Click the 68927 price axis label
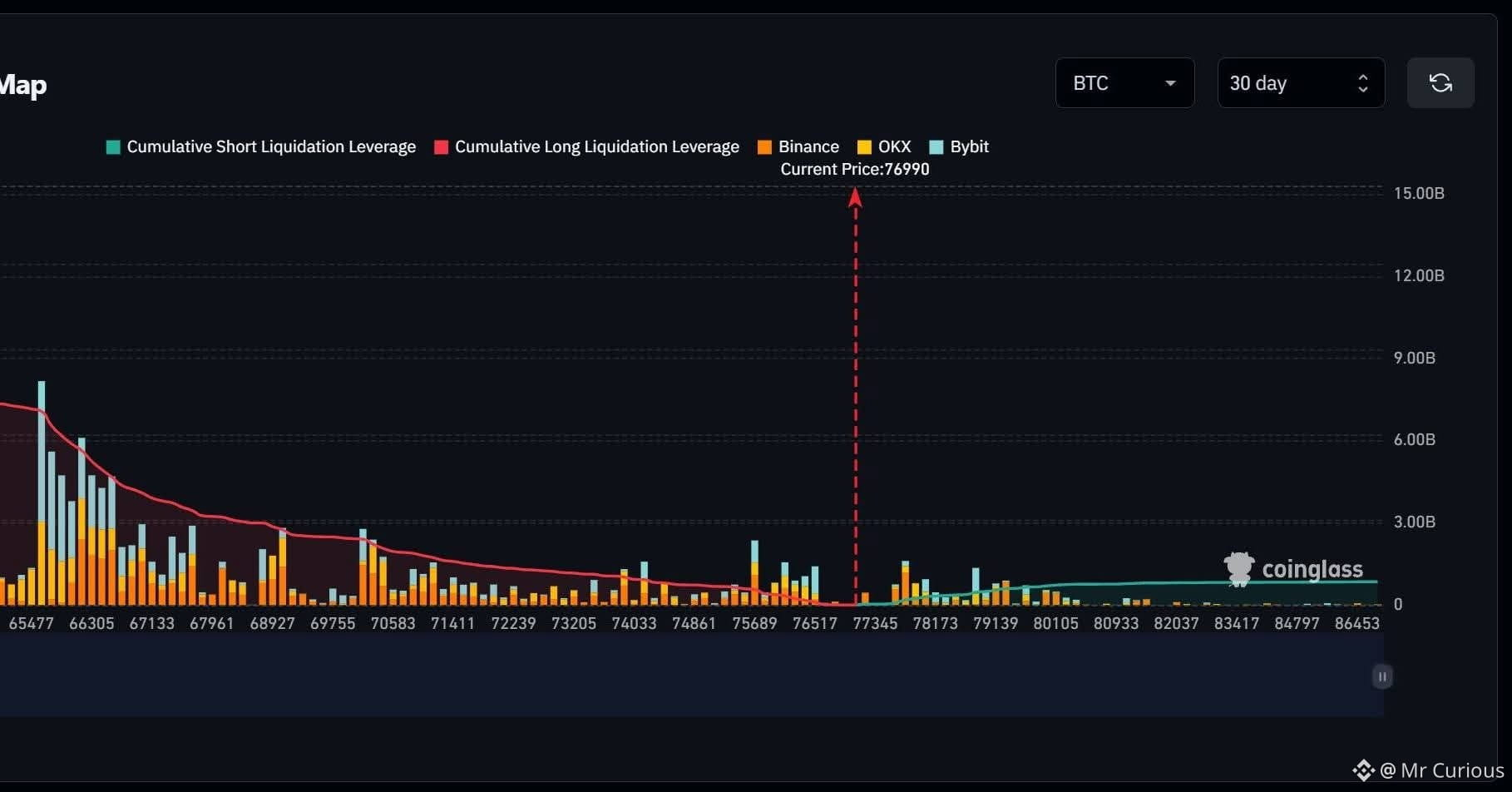The image size is (1512, 792). [273, 623]
